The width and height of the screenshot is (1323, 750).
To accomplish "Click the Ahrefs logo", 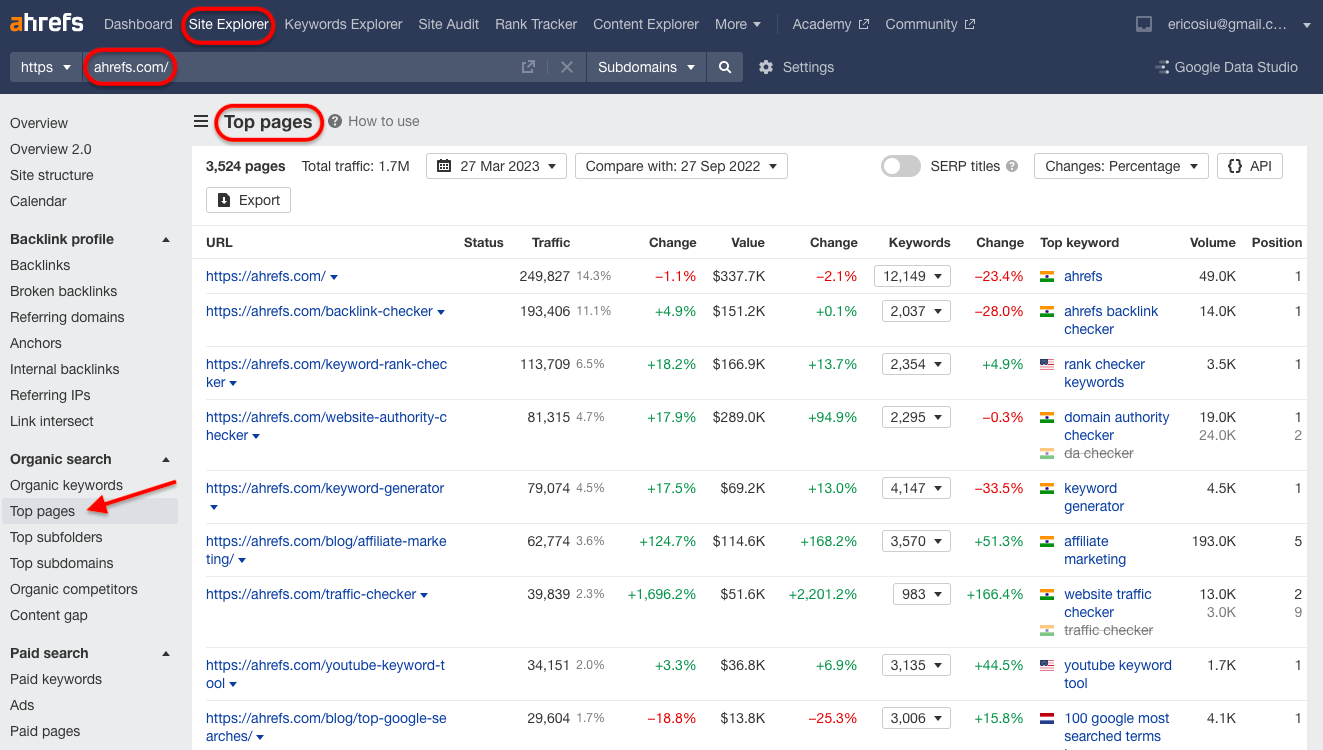I will pyautogui.click(x=45, y=22).
